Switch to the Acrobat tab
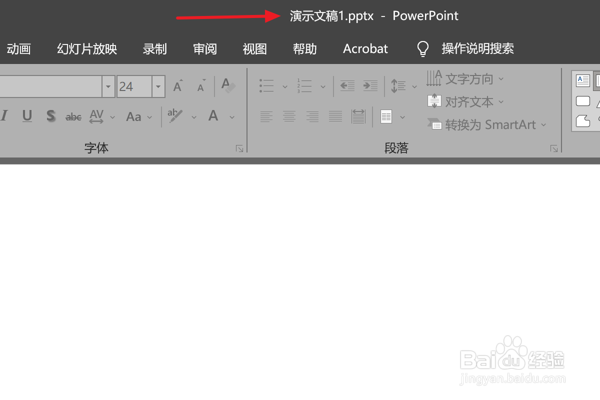 pos(365,49)
